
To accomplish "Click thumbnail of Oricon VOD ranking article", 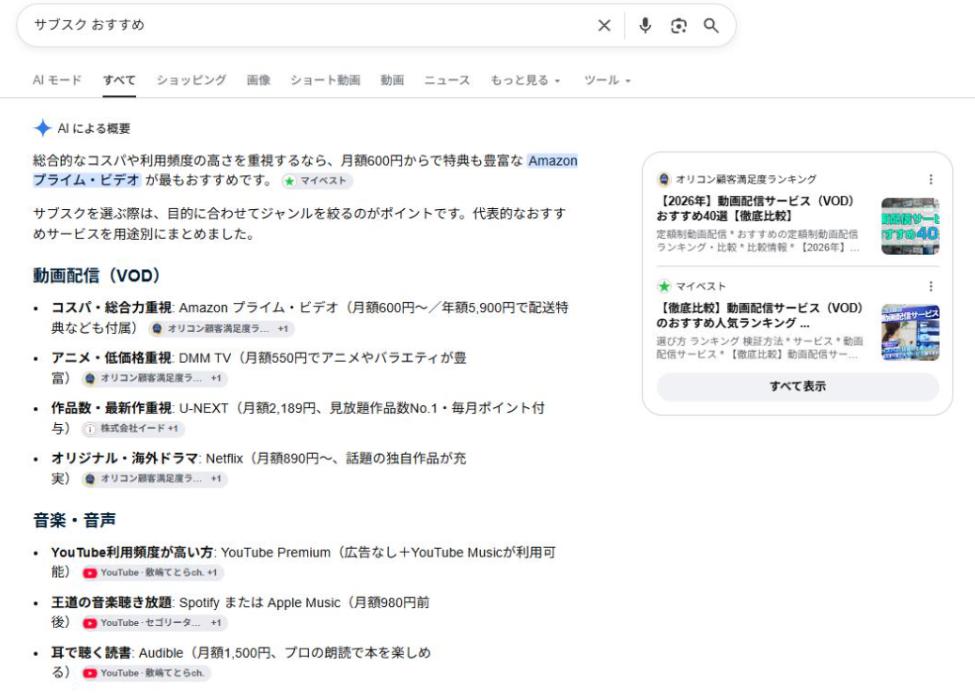I will tap(910, 226).
